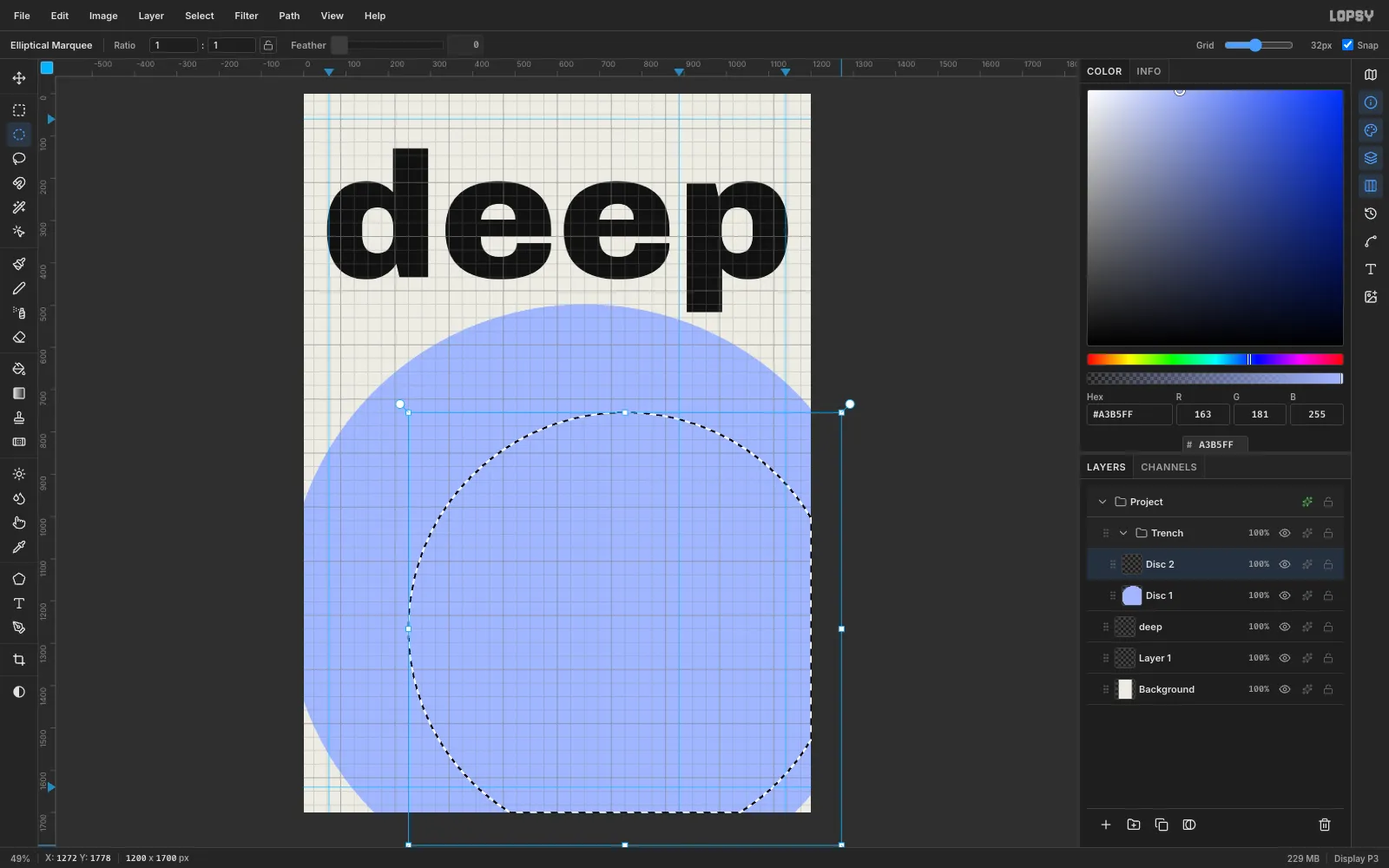Select the Eyedropper tool
Screen dimensions: 1389x868
click(x=19, y=547)
